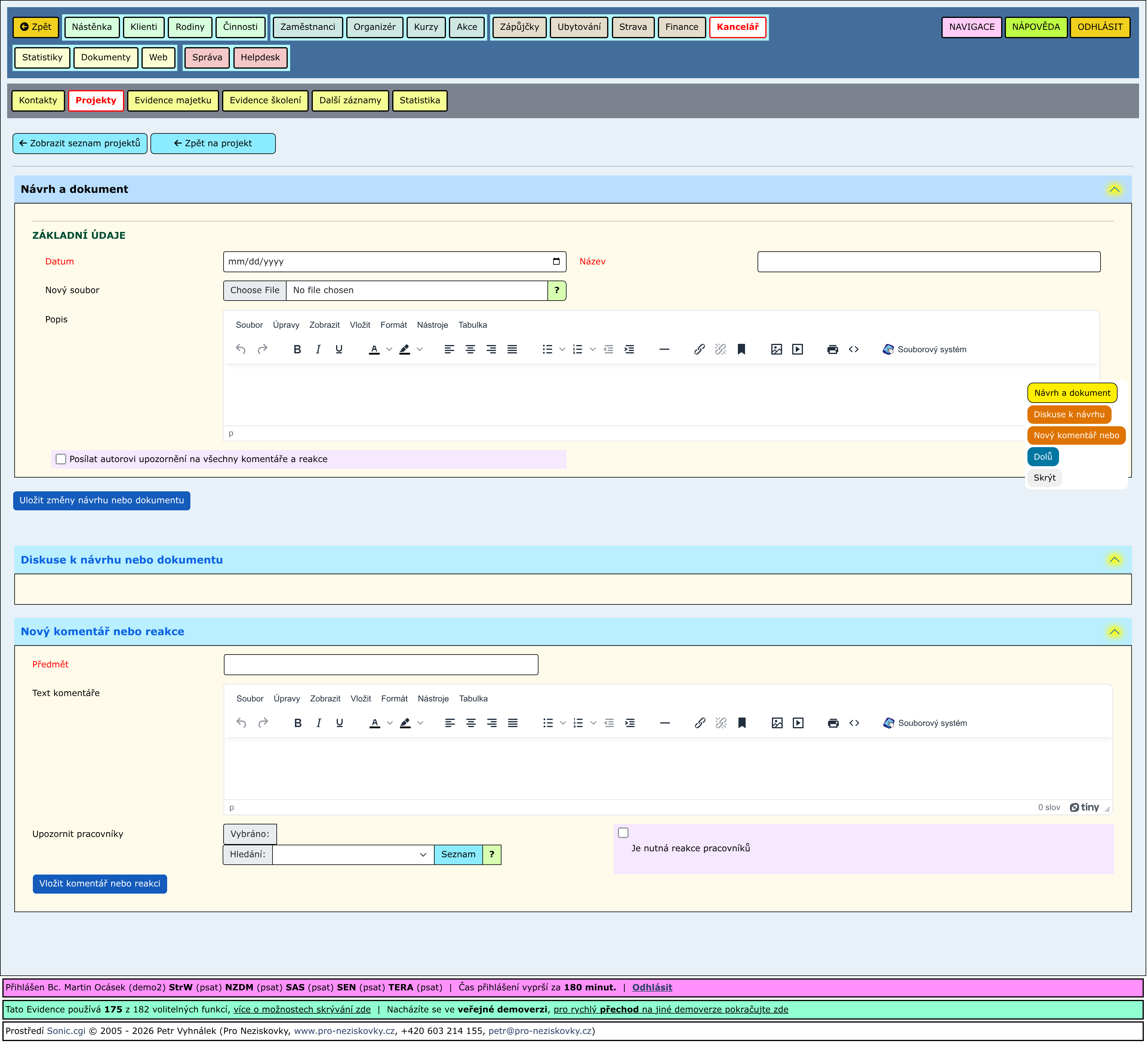This screenshot has width=1148, height=1056.
Task: Click the insert link icon in the Popis editor
Action: (x=700, y=350)
